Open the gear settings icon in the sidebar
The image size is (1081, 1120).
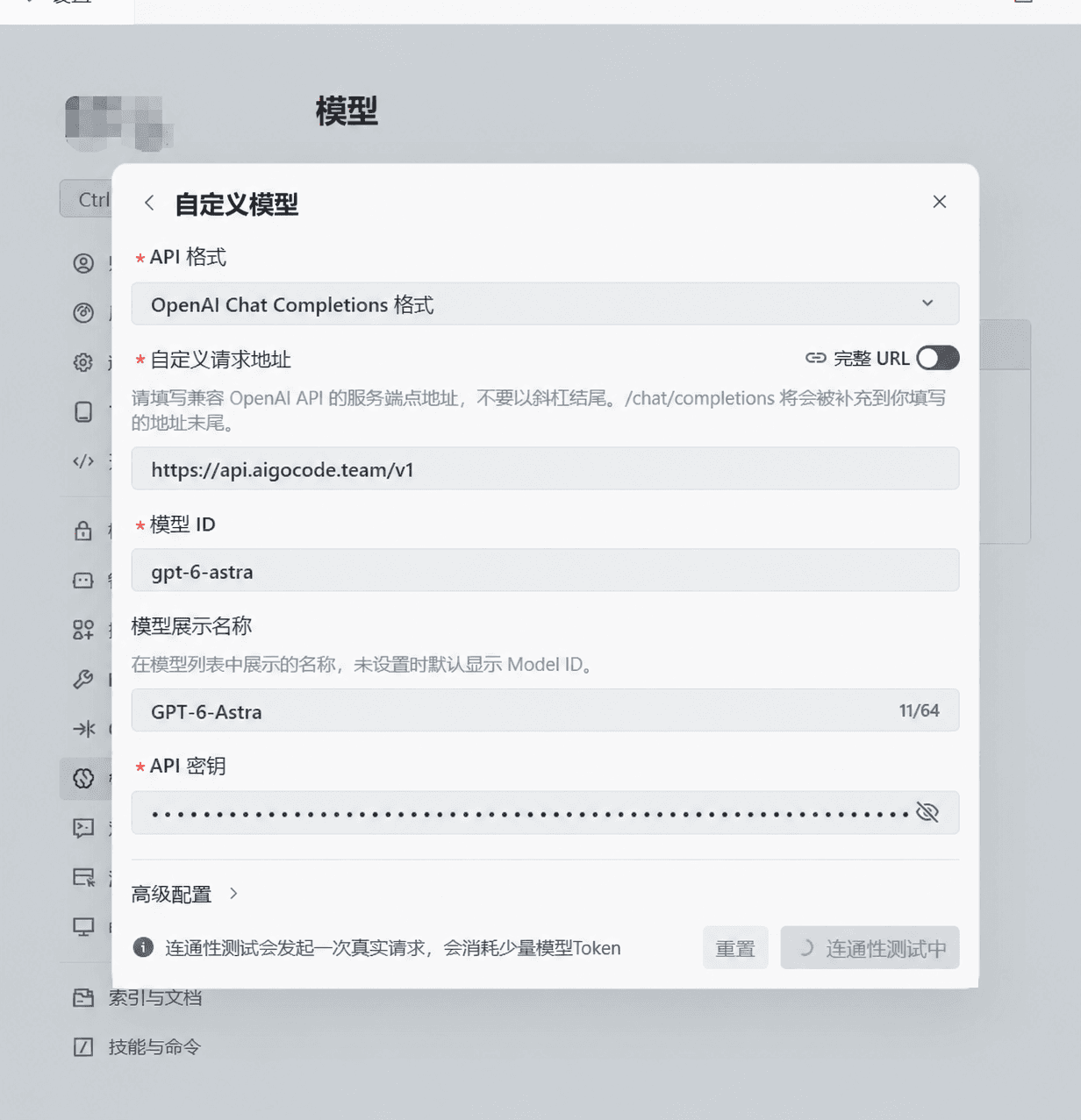tap(83, 362)
